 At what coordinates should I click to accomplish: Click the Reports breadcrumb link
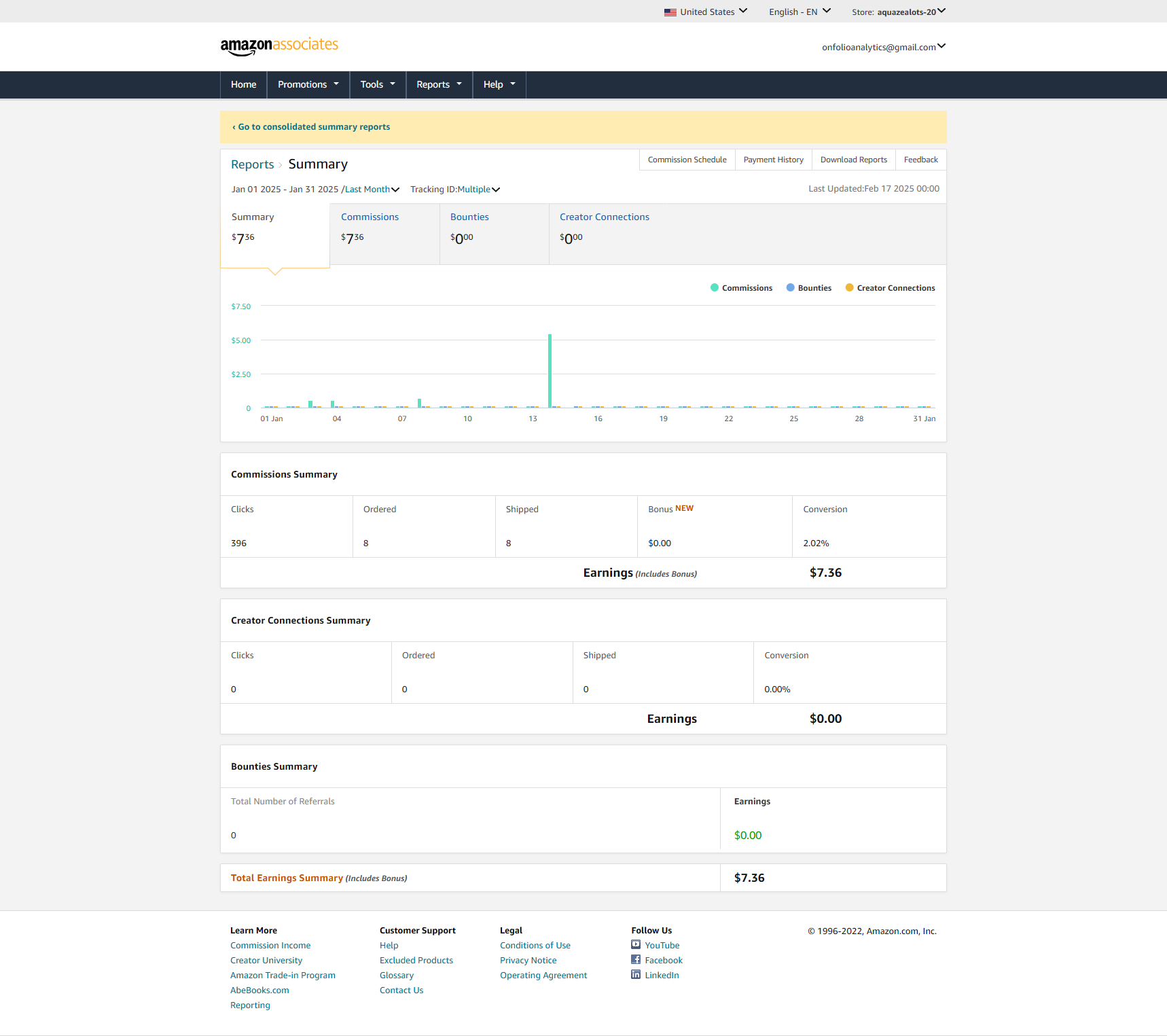pos(252,164)
